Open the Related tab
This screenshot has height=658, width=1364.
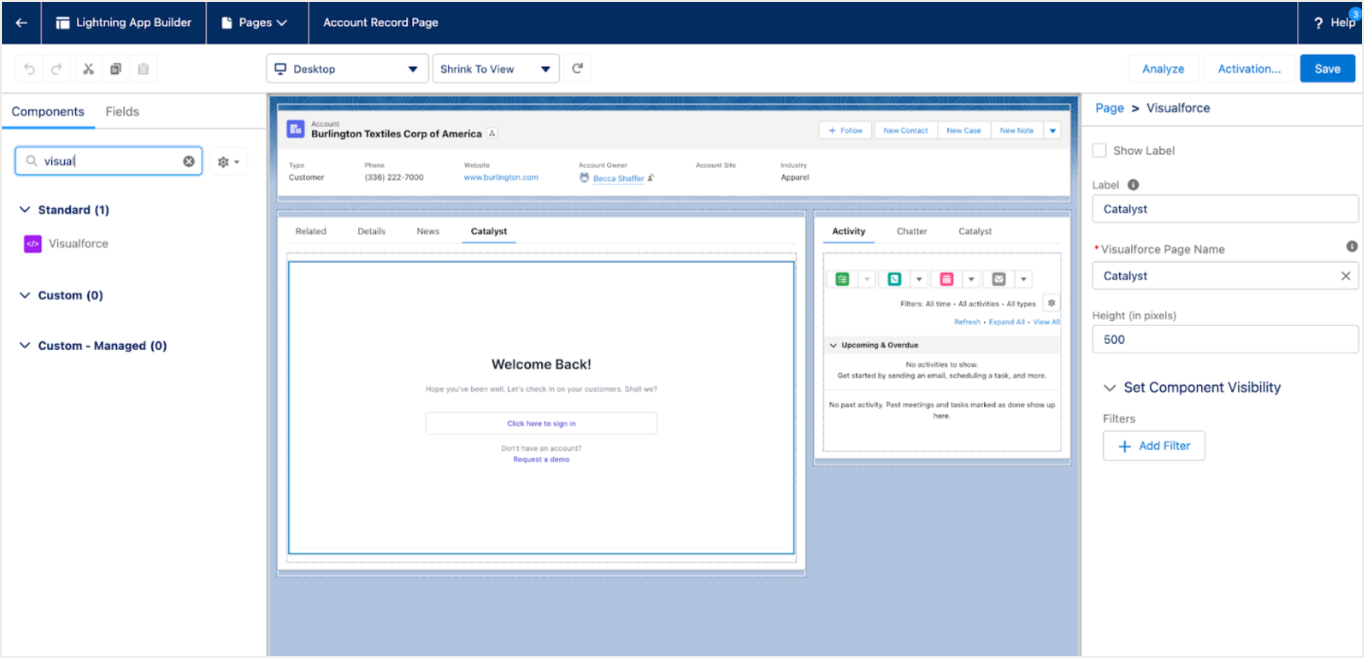click(310, 231)
